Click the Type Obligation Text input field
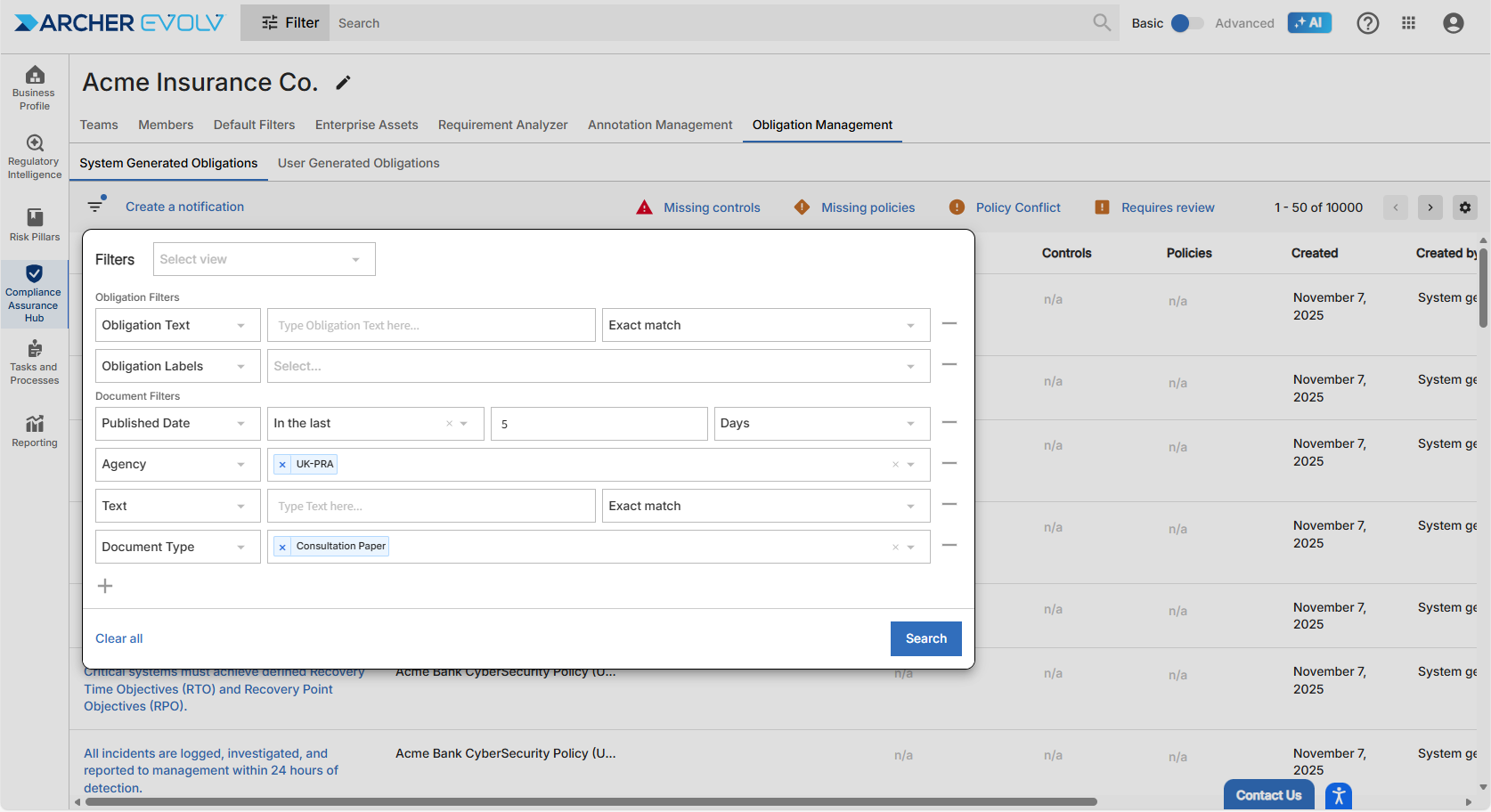 click(431, 325)
